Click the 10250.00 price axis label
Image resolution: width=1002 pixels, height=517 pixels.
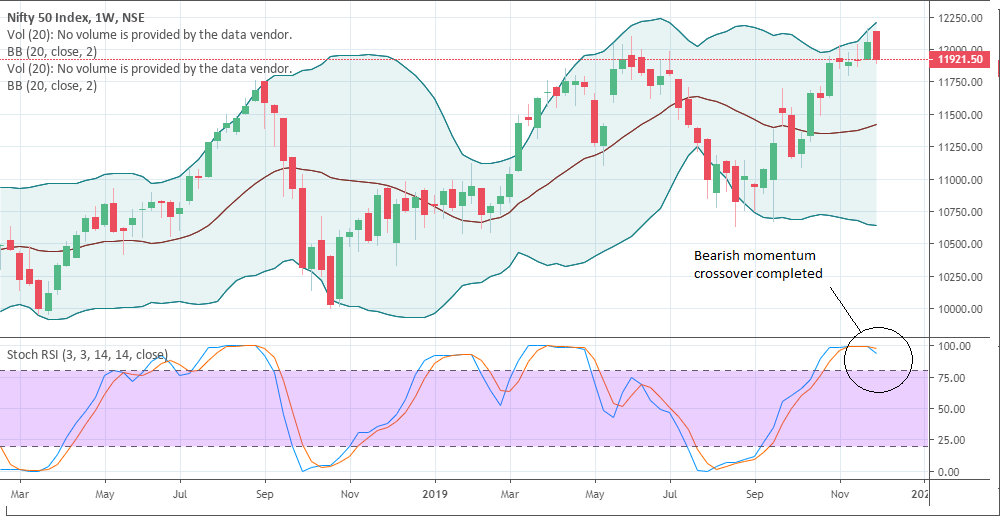(x=960, y=277)
